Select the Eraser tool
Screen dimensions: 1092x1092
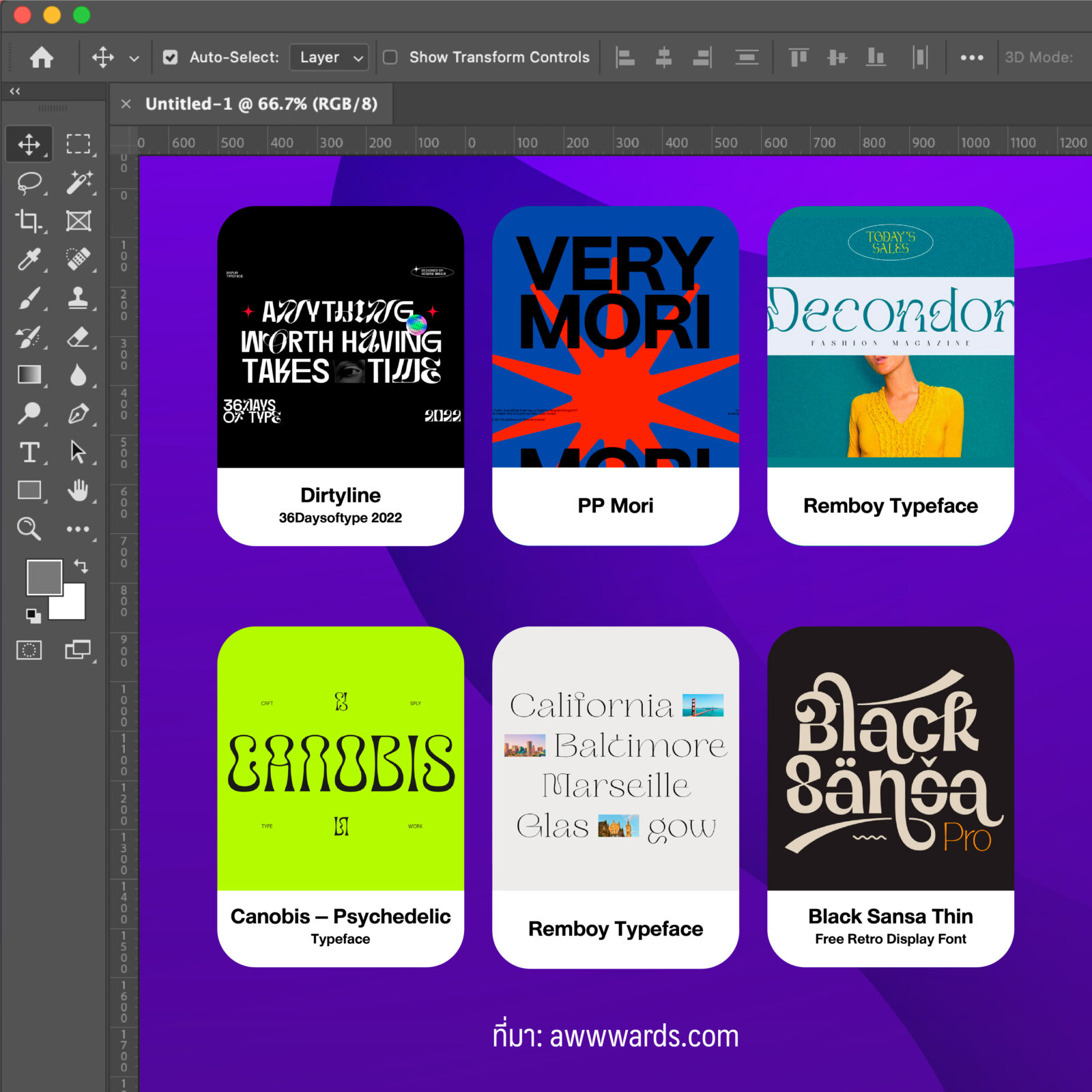click(x=78, y=336)
